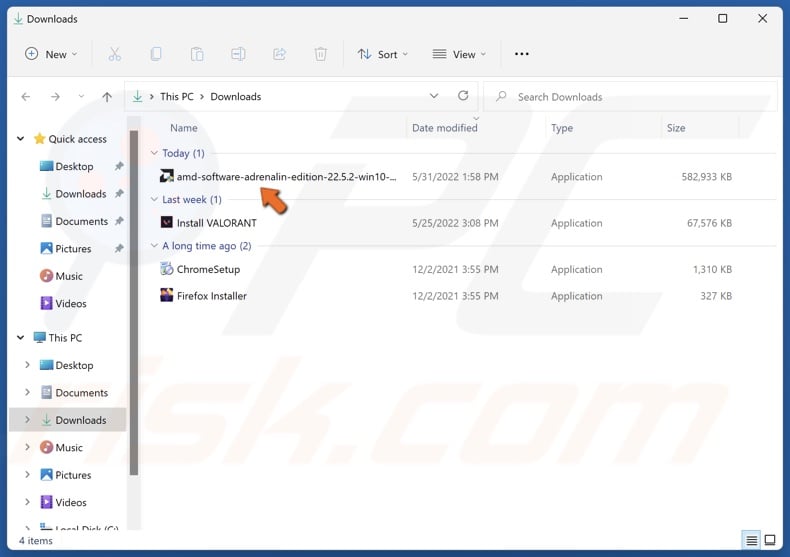Open the See more ellipsis menu
790x557 pixels.
tap(521, 54)
